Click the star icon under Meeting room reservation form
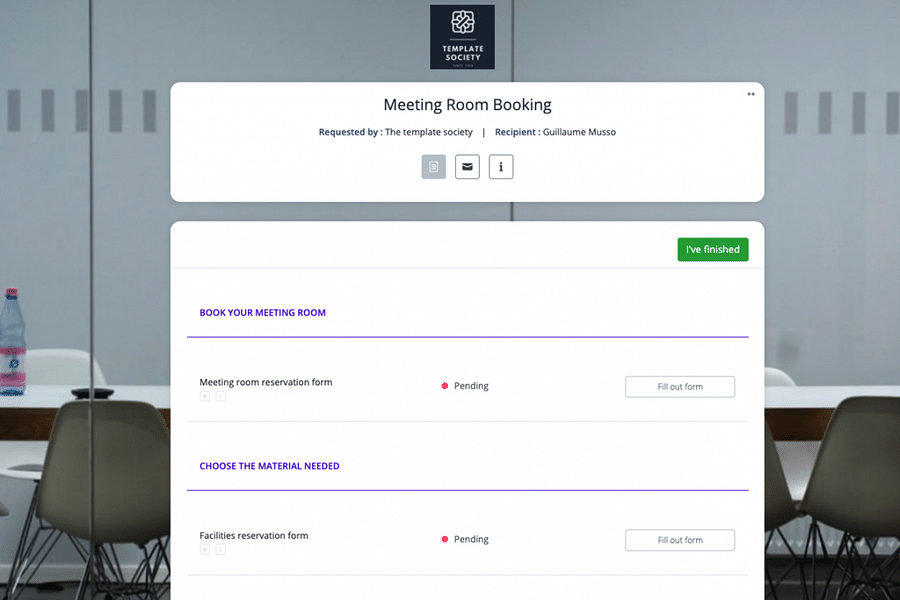The height and width of the screenshot is (600, 900). pos(205,396)
